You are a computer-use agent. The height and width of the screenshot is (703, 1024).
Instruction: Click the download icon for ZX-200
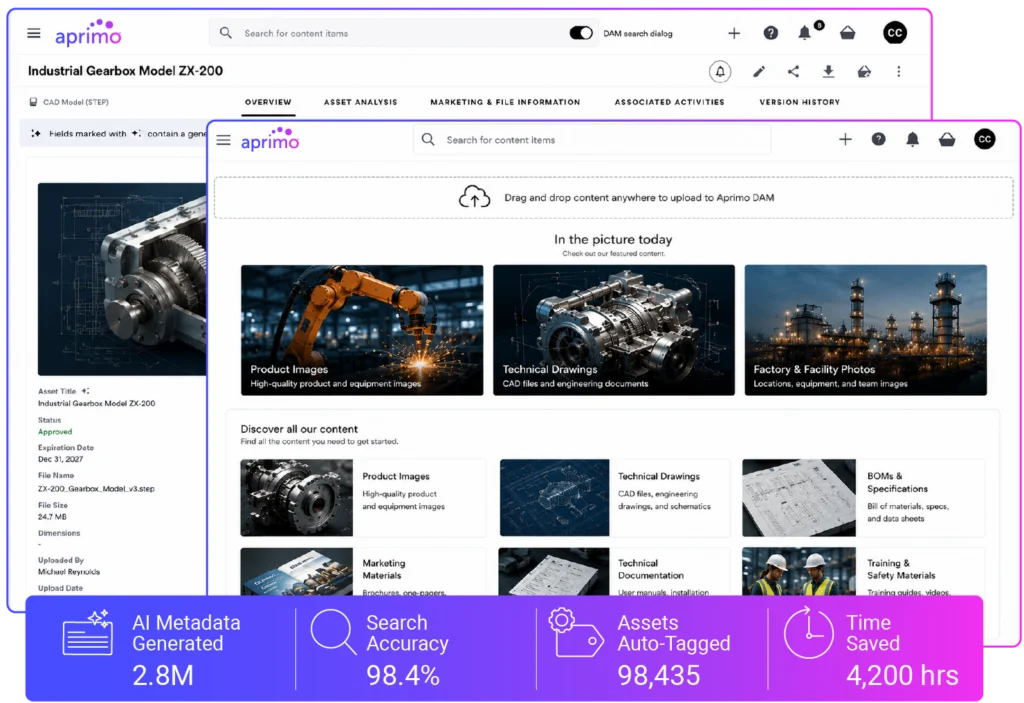(x=828, y=71)
